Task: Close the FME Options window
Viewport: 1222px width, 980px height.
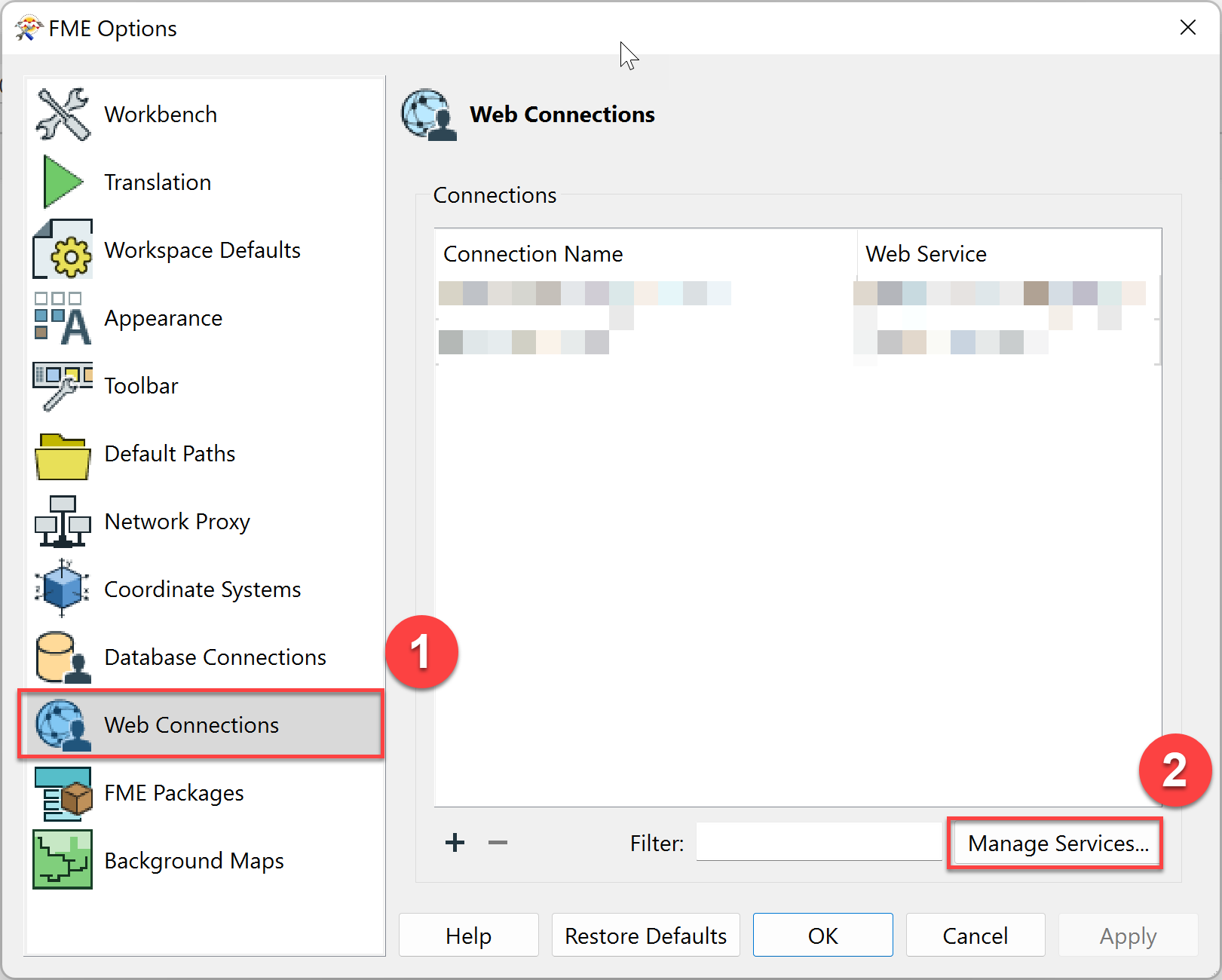Action: (1188, 28)
